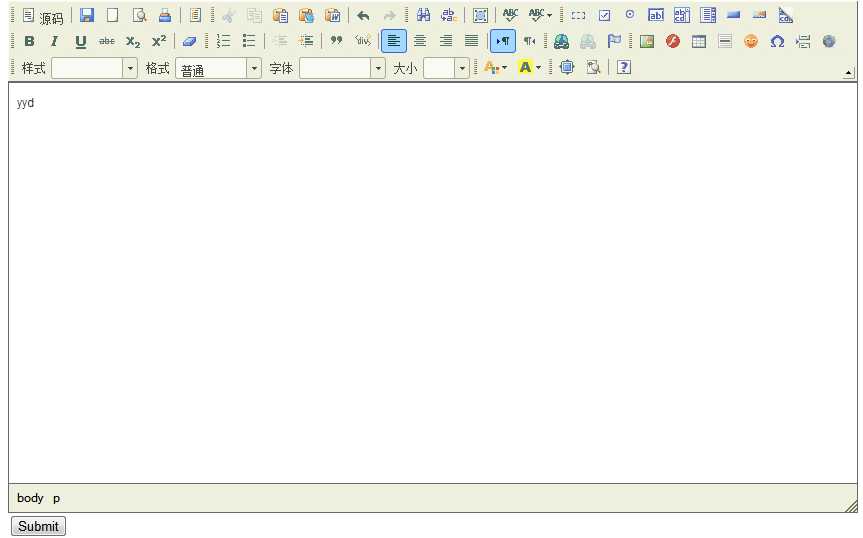Open the 字体 font dropdown

point(342,68)
